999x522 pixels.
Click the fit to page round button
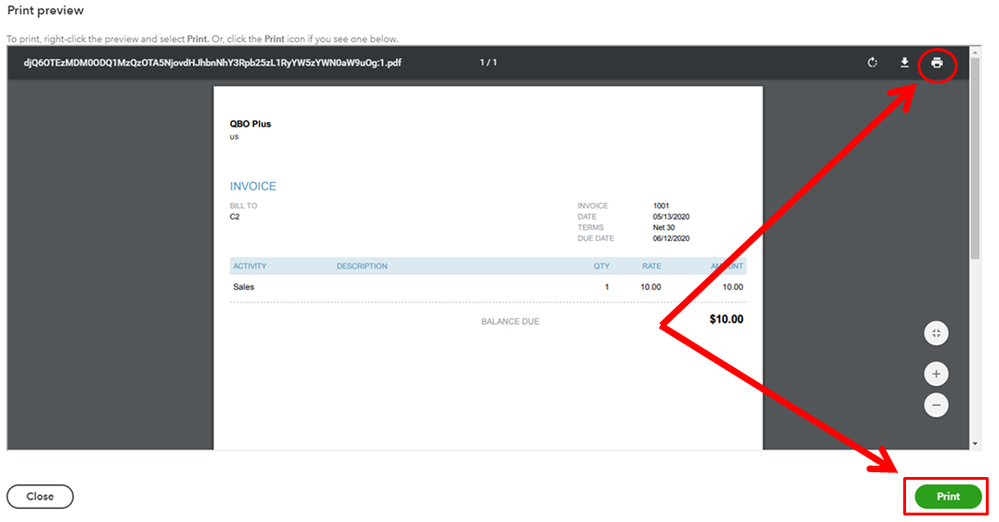click(x=936, y=333)
